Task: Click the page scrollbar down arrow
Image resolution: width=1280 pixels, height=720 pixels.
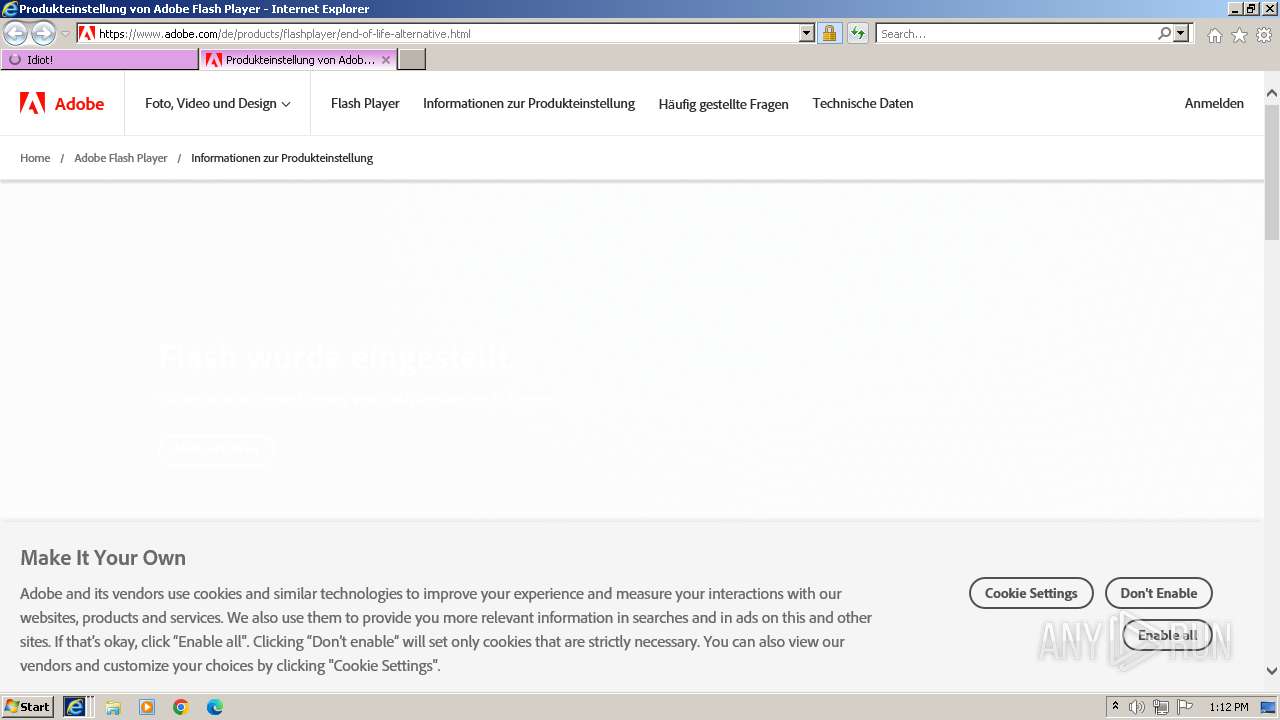Action: tap(1272, 671)
